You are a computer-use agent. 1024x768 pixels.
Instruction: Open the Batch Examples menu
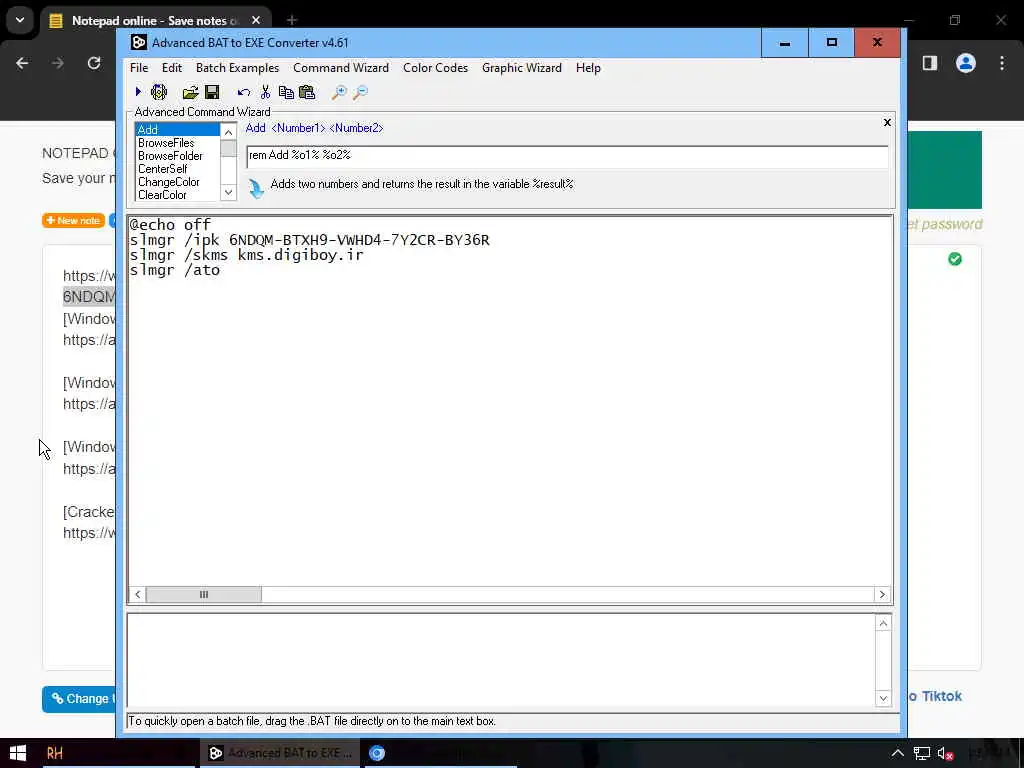tap(237, 68)
